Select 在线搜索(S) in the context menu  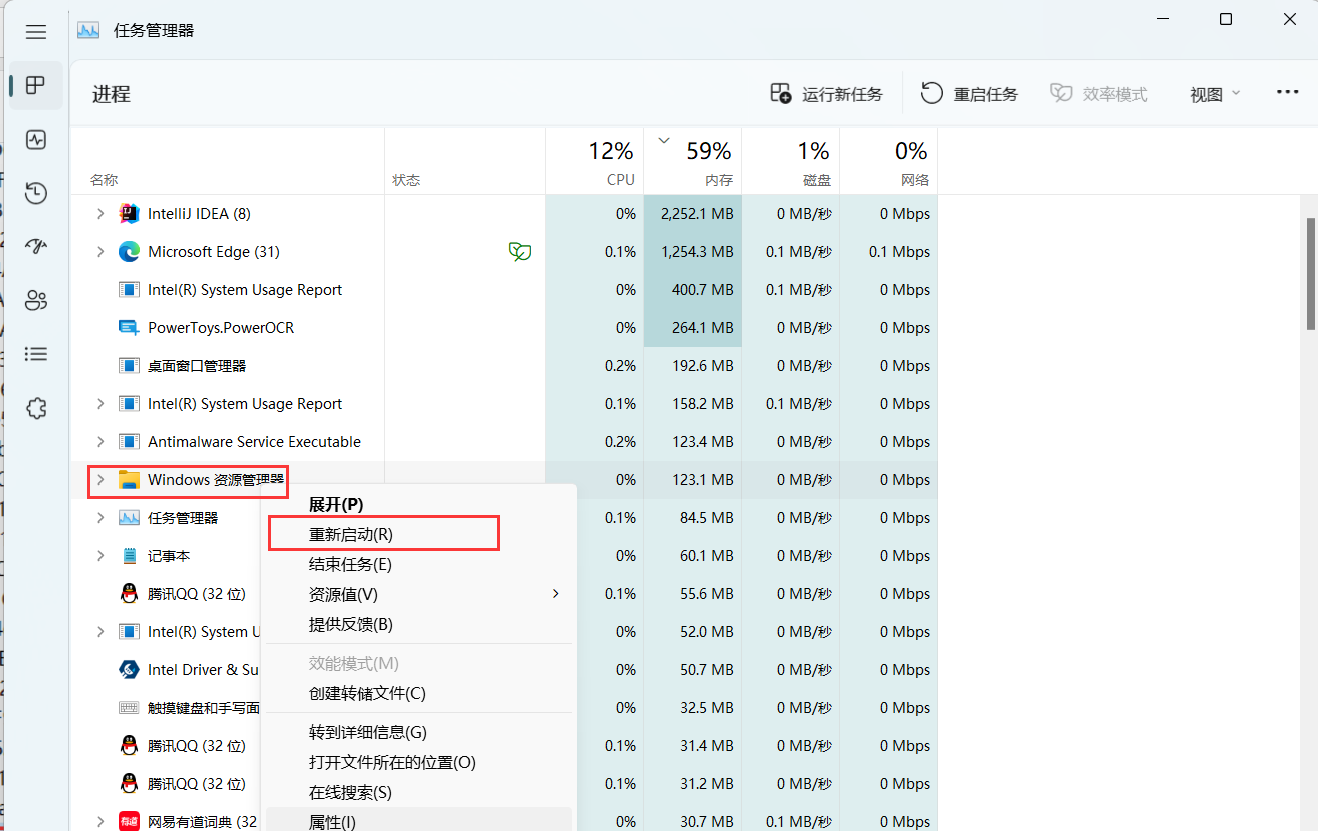418,793
